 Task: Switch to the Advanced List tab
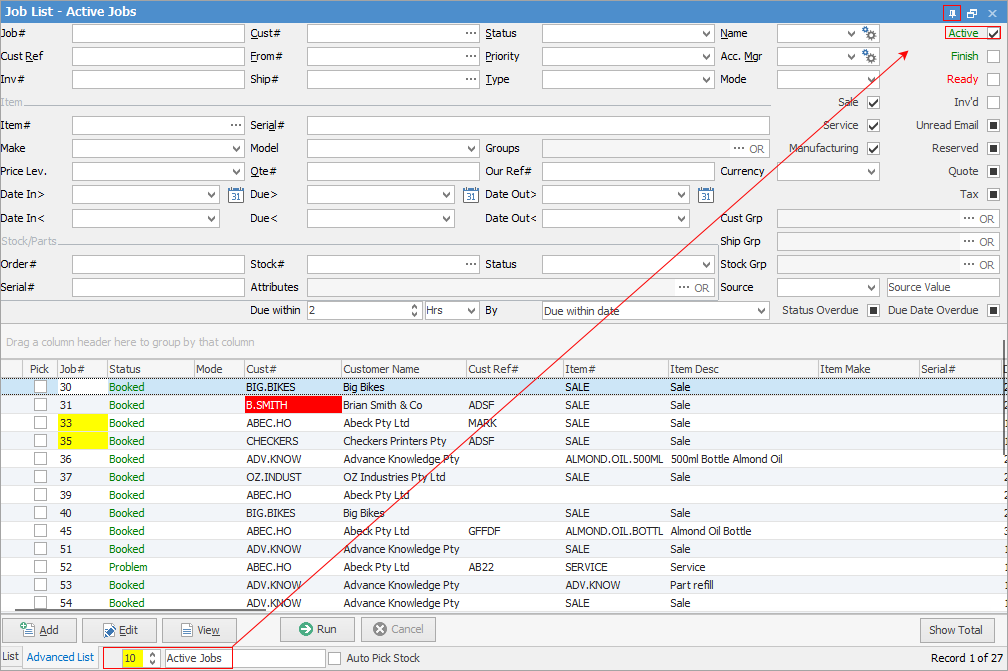pos(60,657)
